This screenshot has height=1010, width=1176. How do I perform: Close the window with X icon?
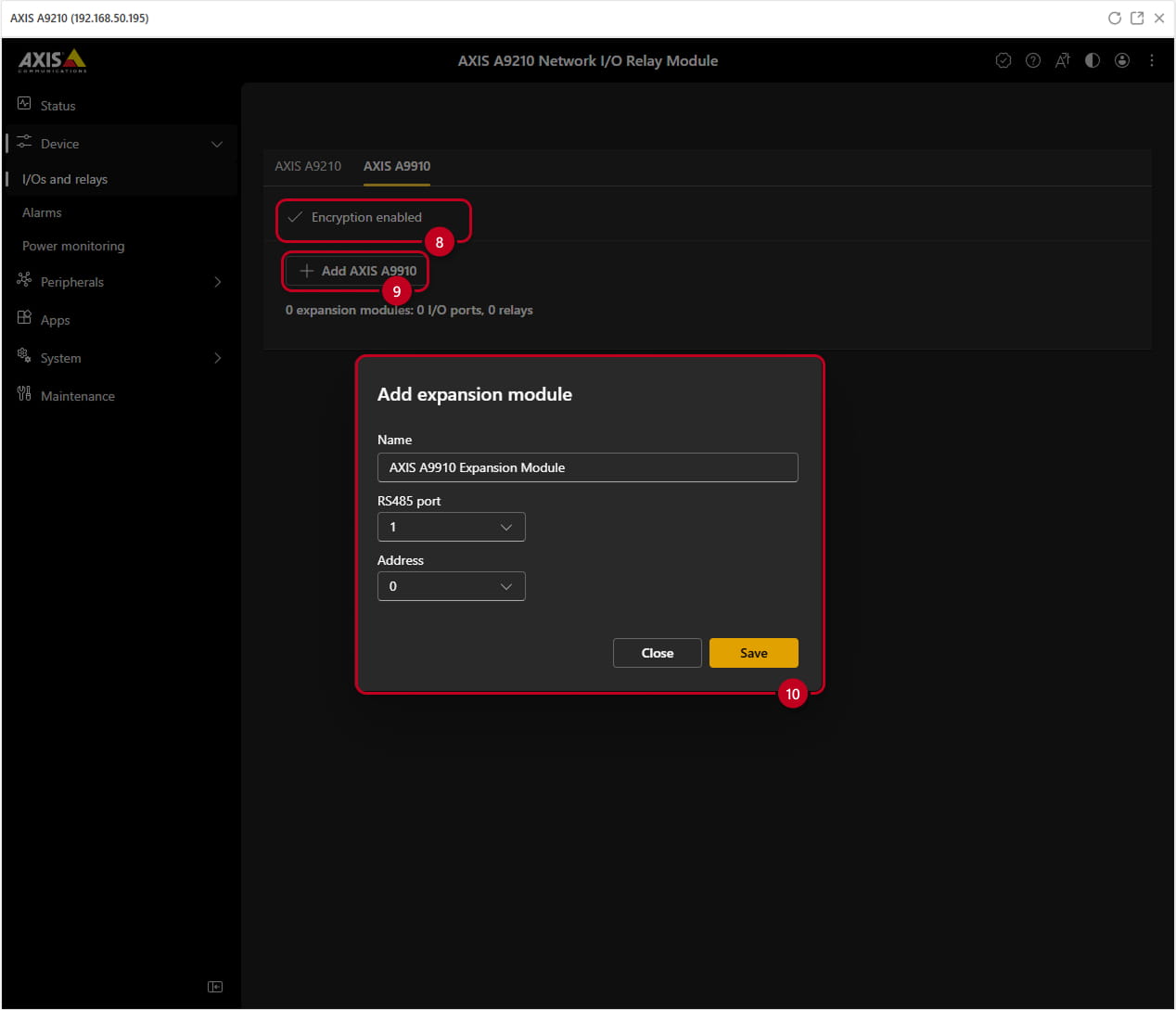coord(1159,18)
